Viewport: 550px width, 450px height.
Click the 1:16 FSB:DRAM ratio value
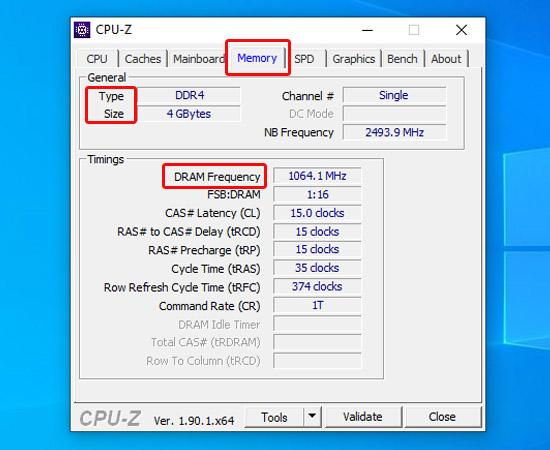click(317, 194)
